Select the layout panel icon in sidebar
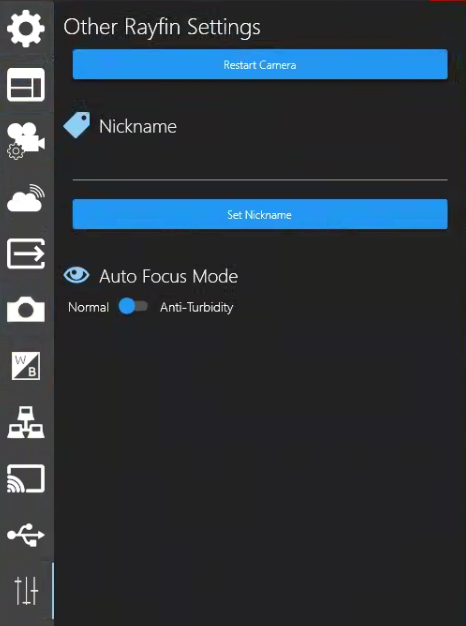Screen dimensions: 466x626 pos(26,85)
